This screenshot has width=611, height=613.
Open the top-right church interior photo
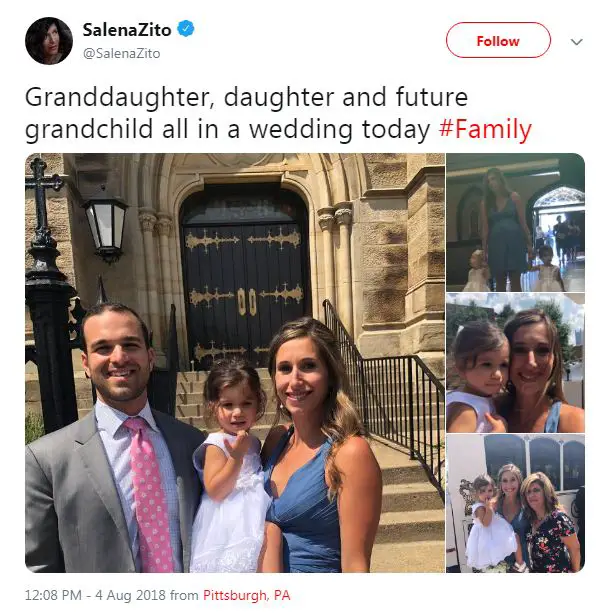click(516, 222)
